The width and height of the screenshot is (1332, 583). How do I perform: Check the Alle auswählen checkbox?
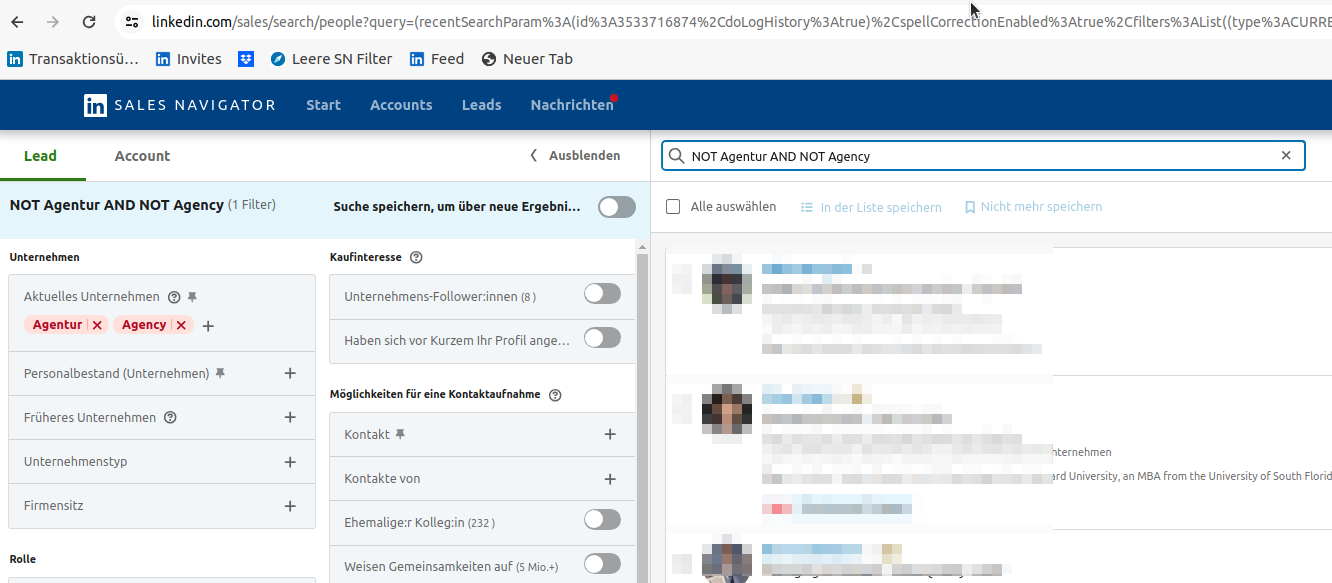click(x=673, y=207)
